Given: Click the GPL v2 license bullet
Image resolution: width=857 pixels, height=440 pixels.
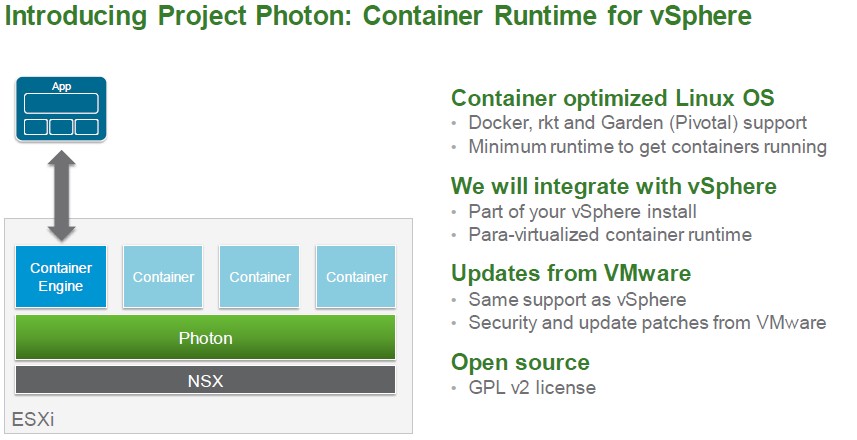Looking at the screenshot, I should point(532,388).
